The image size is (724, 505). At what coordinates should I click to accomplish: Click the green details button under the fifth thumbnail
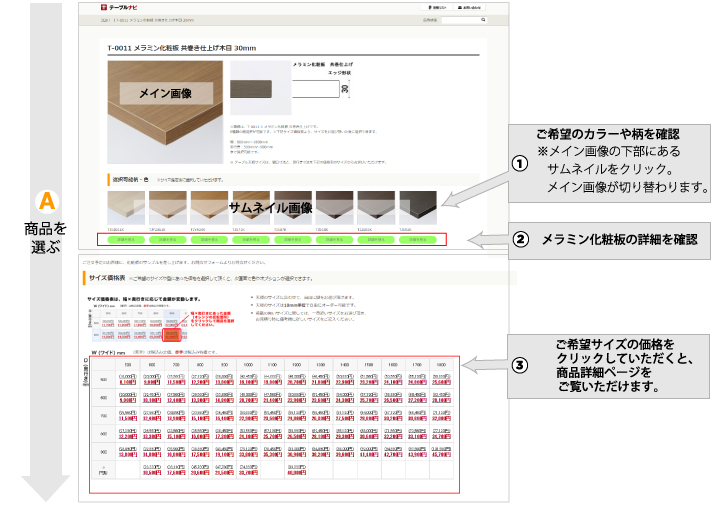[293, 240]
